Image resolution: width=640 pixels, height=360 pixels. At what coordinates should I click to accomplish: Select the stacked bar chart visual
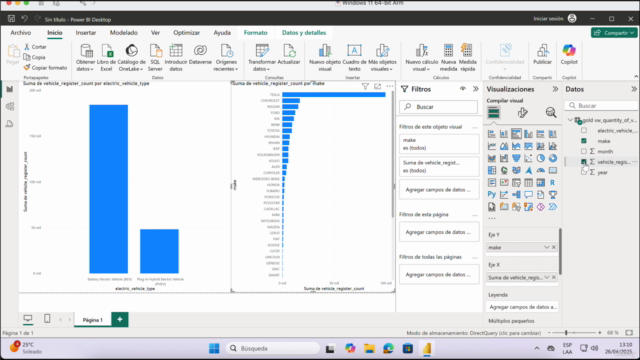click(492, 134)
